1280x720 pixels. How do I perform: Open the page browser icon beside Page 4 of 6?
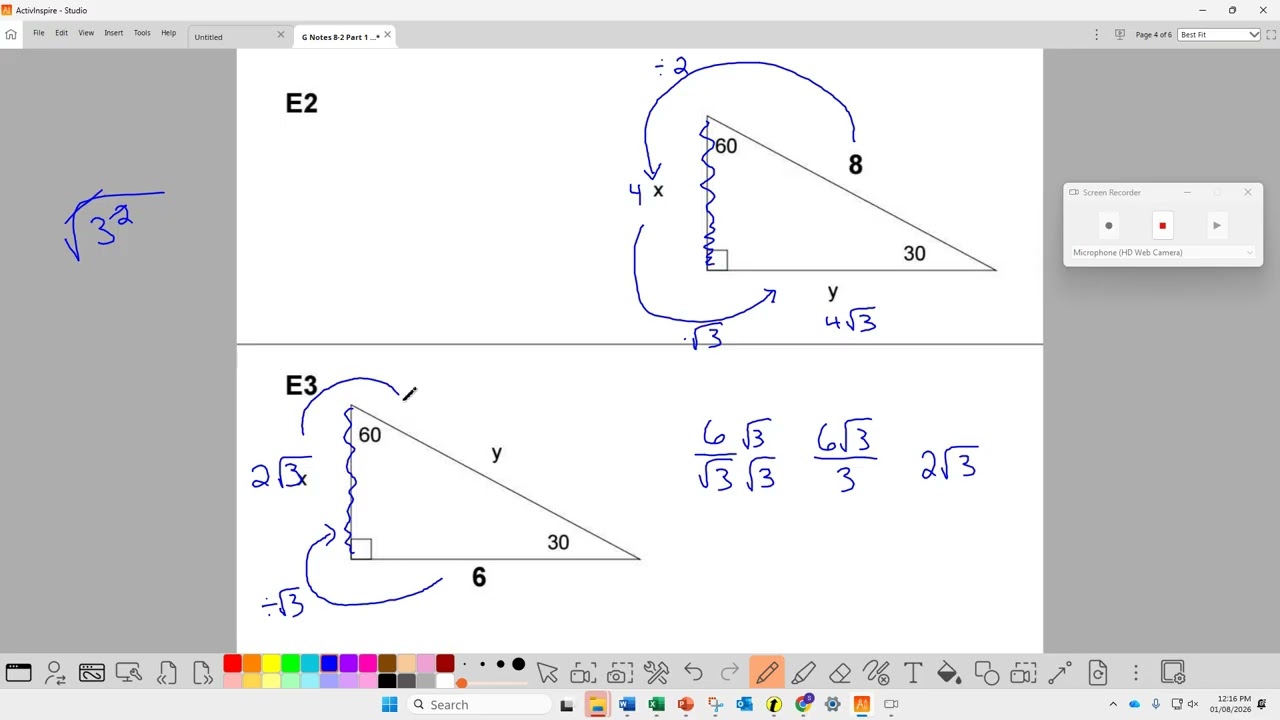tap(1120, 35)
